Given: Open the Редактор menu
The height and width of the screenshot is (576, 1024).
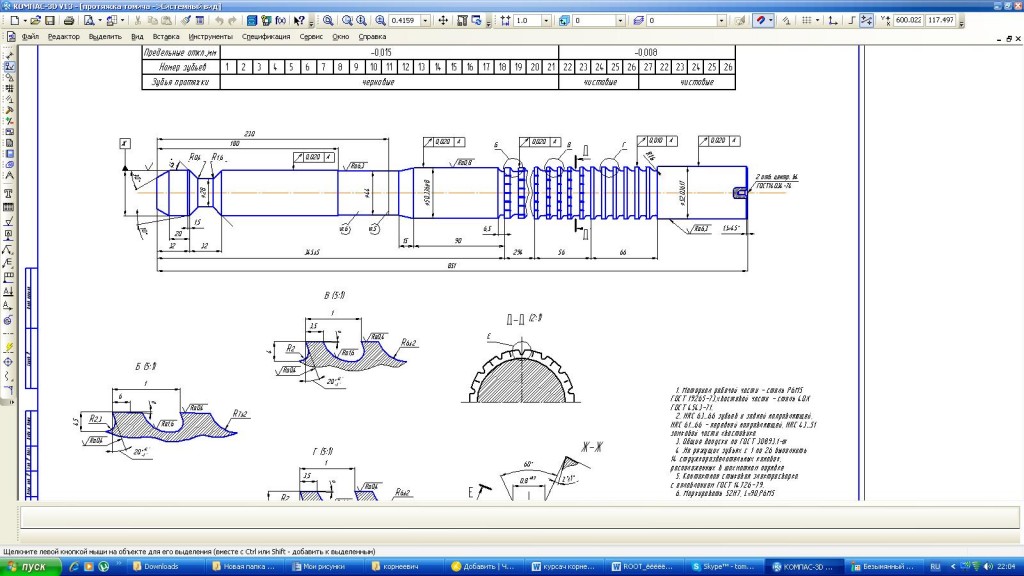Looking at the screenshot, I should [63, 37].
